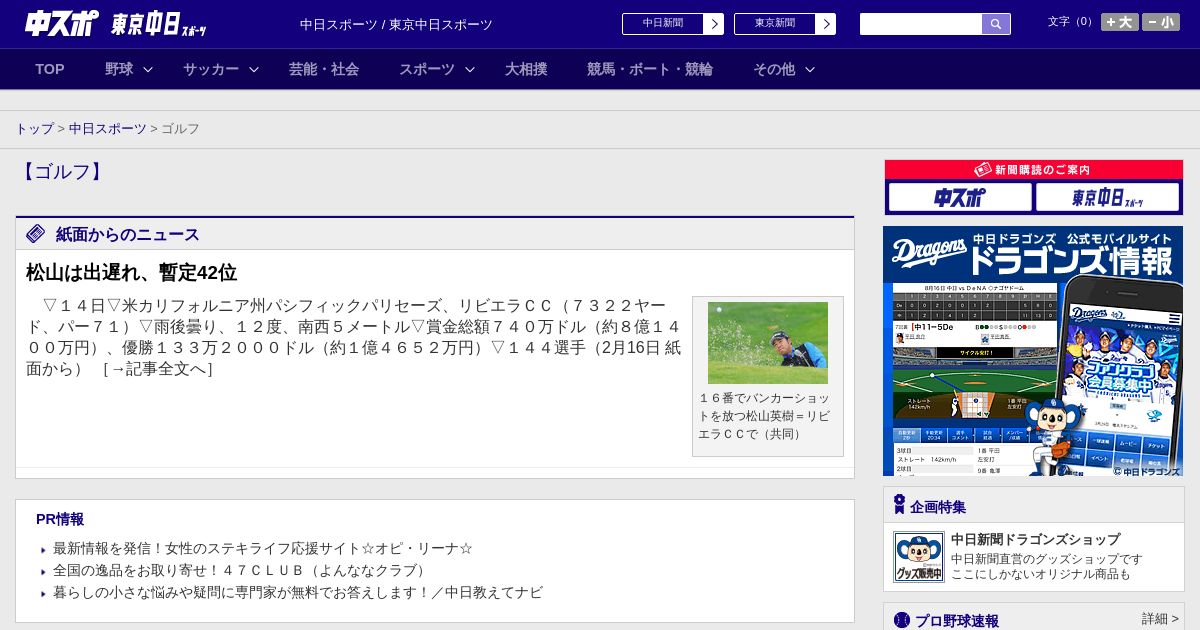Image resolution: width=1200 pixels, height=630 pixels.
Task: Focus the header search input field
Action: (x=921, y=24)
